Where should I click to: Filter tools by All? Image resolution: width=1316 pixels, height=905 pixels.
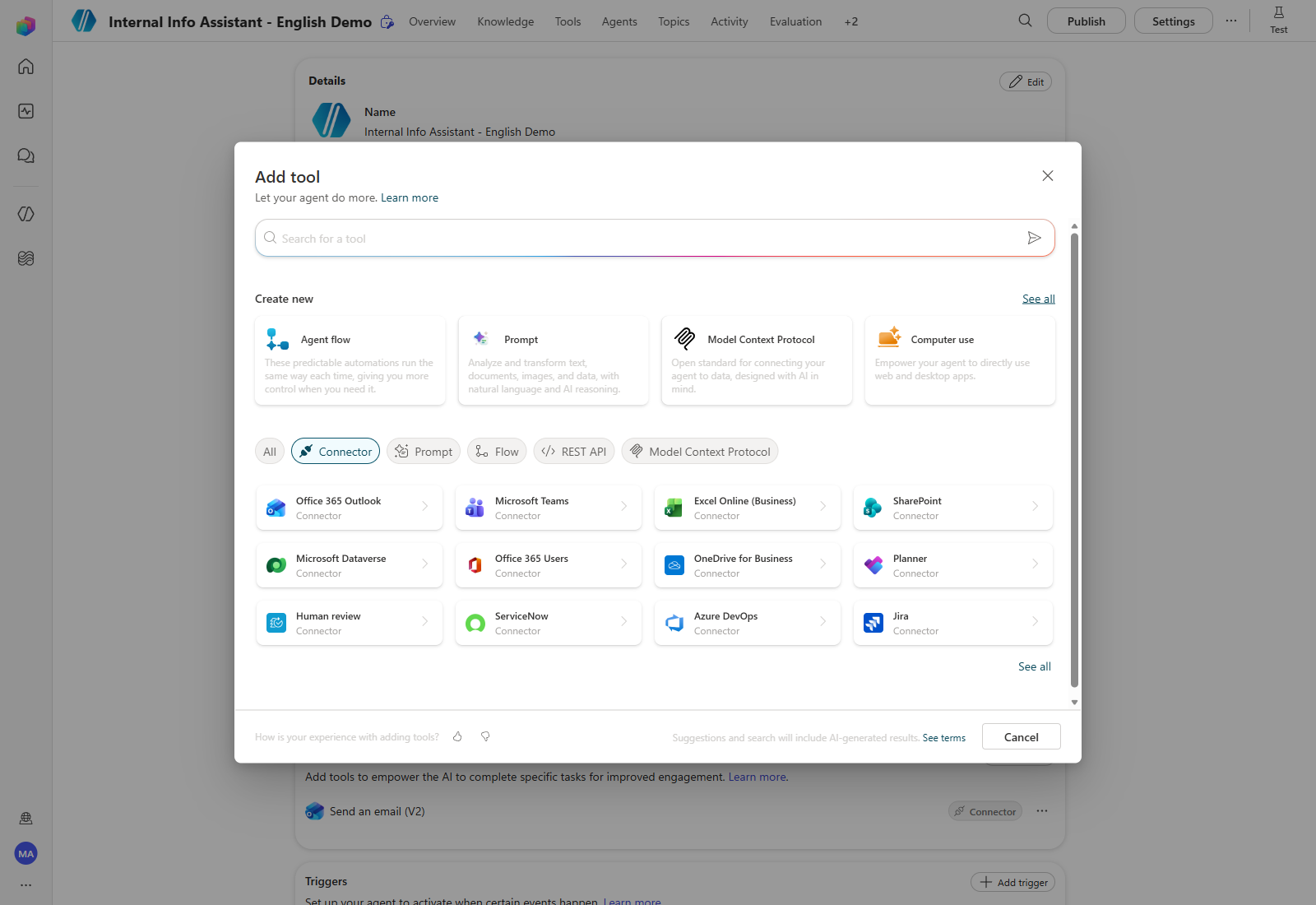tap(270, 451)
